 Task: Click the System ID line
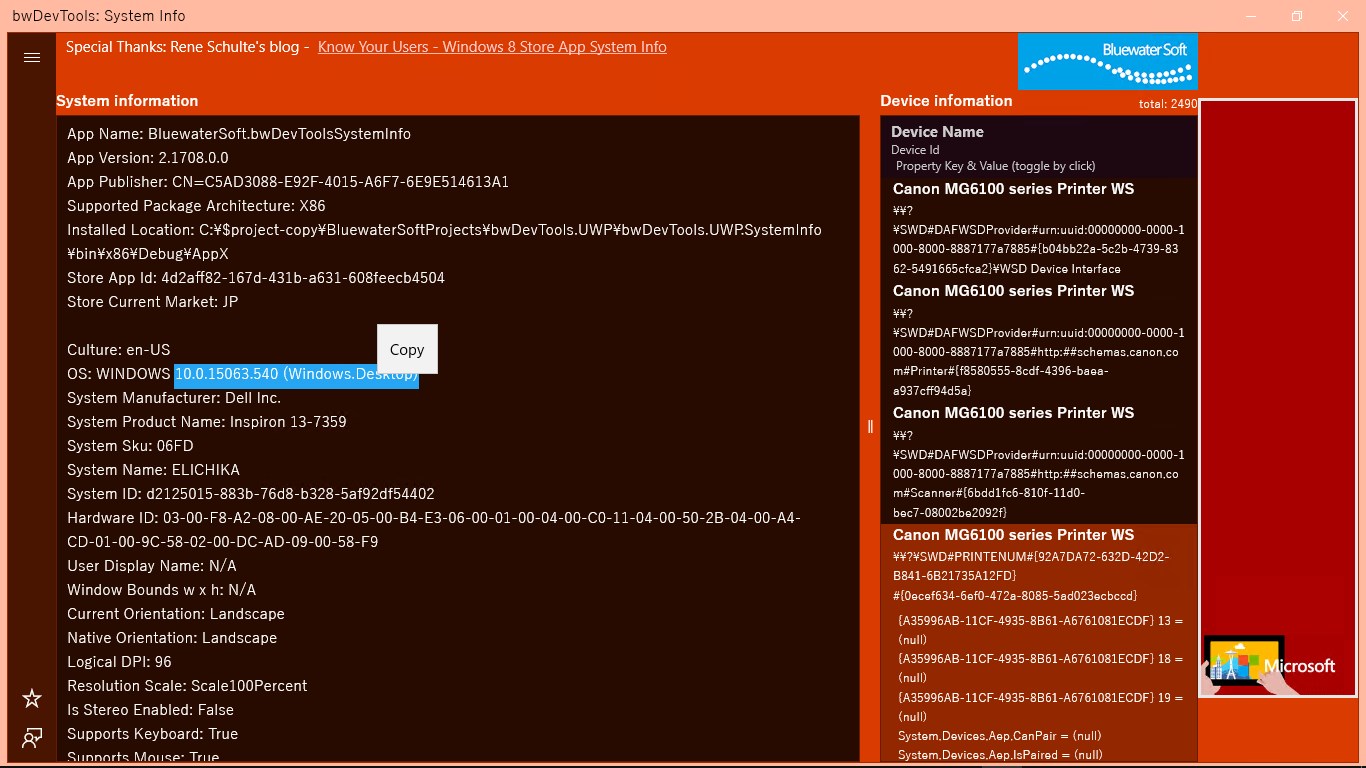click(x=251, y=494)
